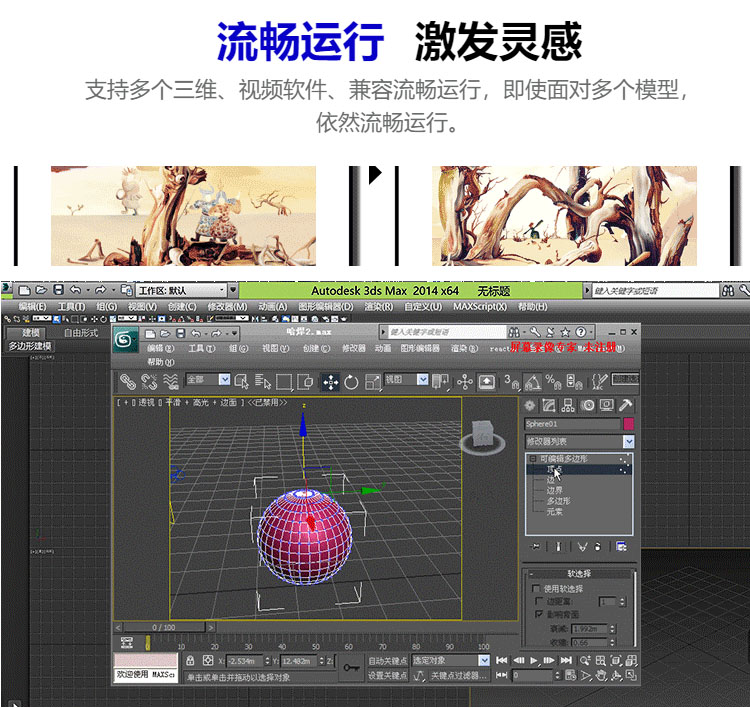Screen dimensions: 750x708
Task: Select the 边界 sub-object level
Action: [554, 490]
